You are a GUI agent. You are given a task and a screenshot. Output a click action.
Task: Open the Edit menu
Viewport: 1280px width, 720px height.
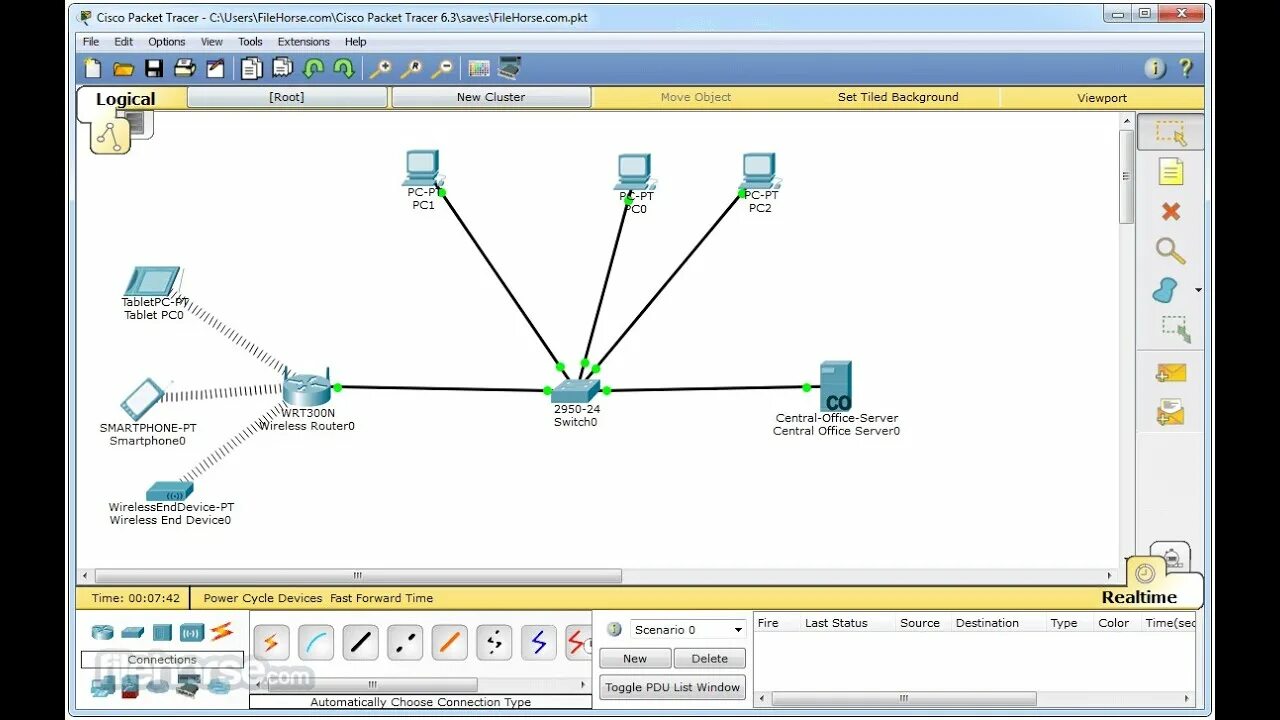pos(123,42)
